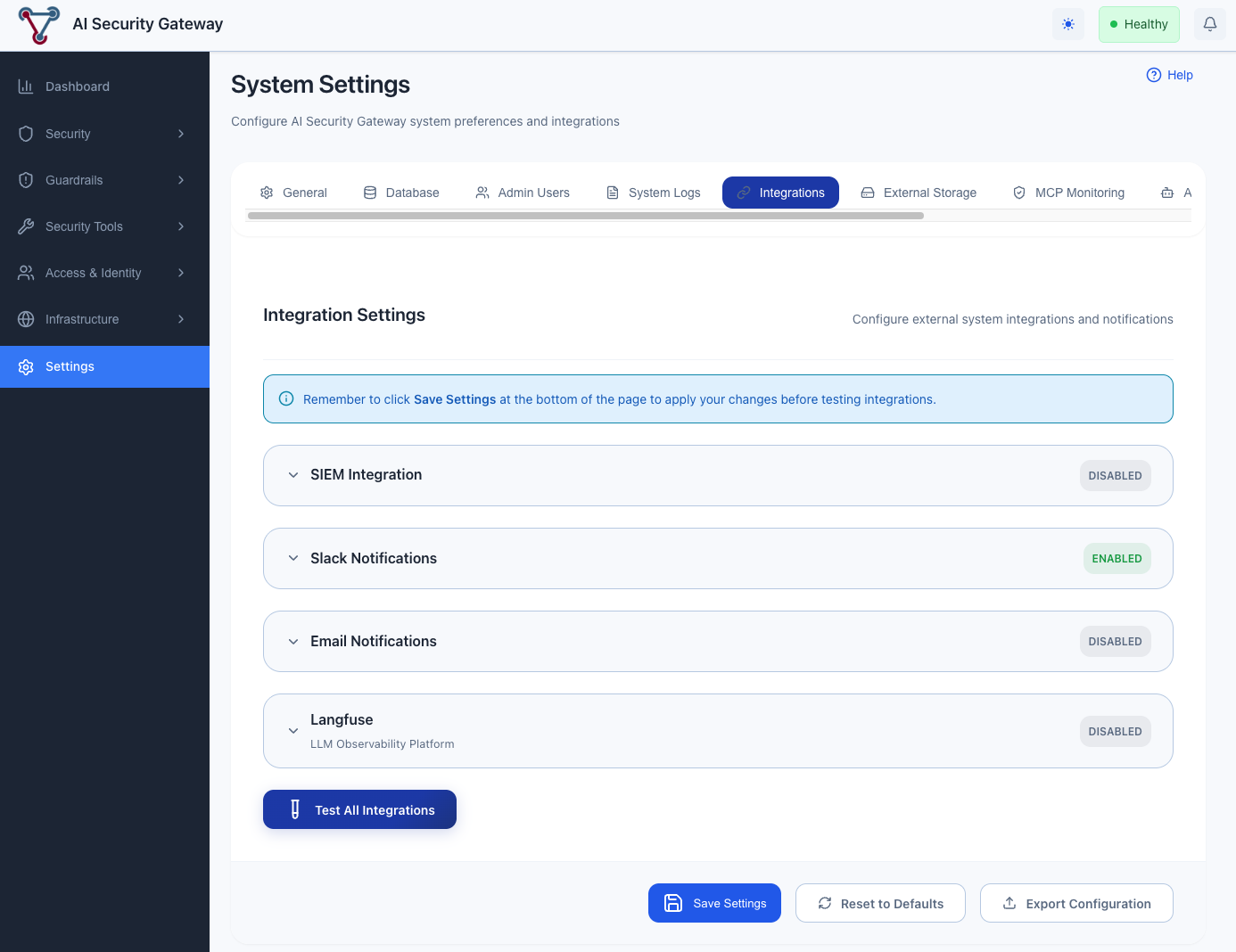
Task: Expand the SIEM Integration section
Action: (293, 474)
